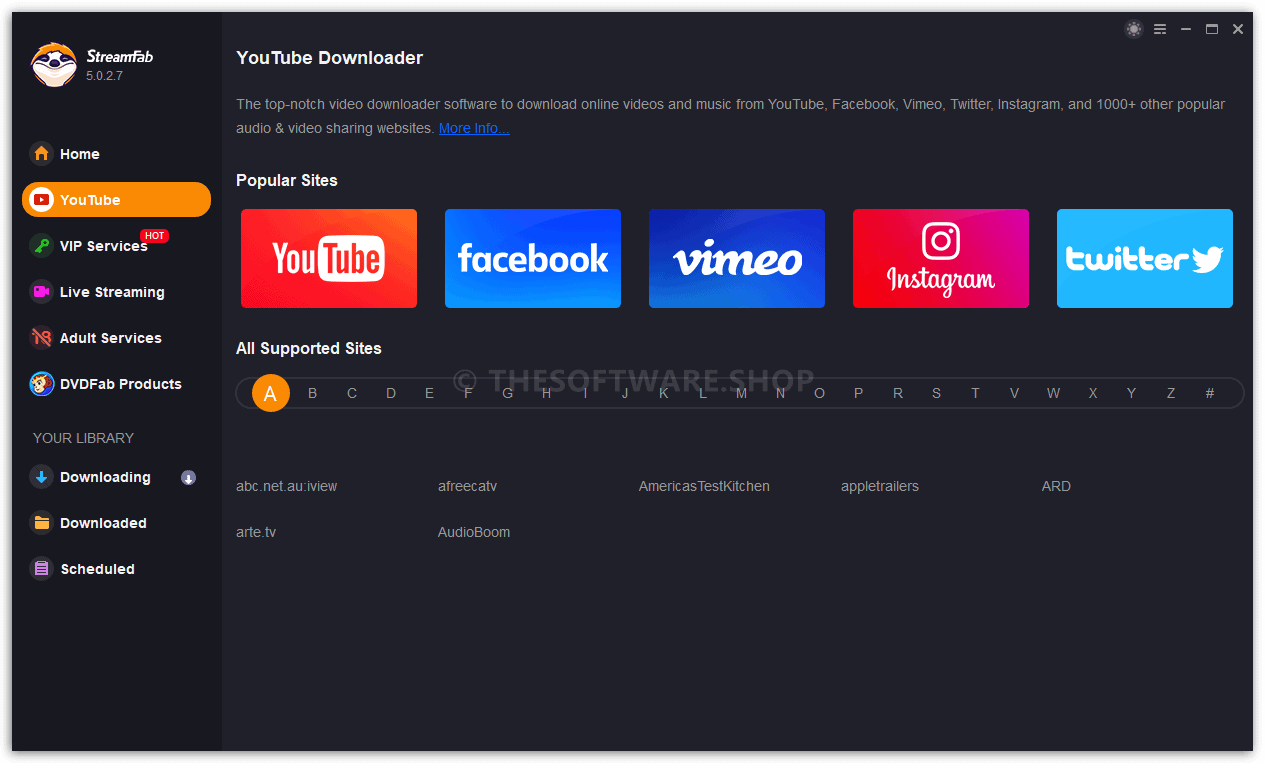Open the AudioBoom site
This screenshot has height=763, width=1265.
[474, 532]
